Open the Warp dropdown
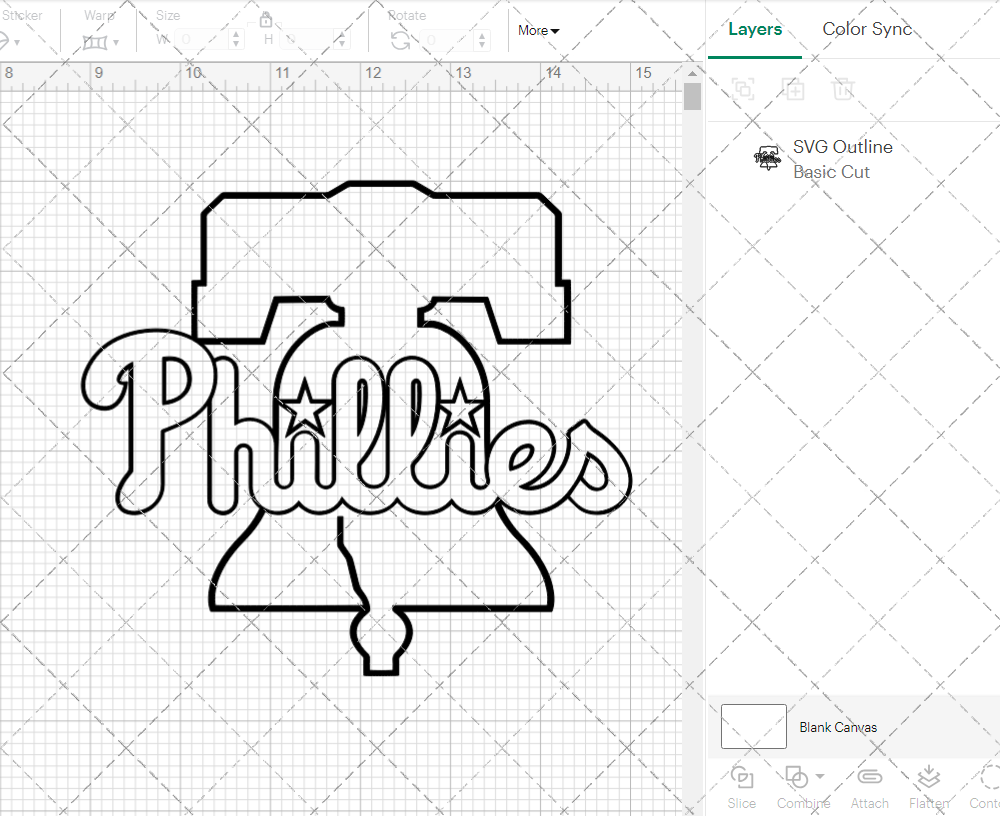Image resolution: width=1000 pixels, height=816 pixels. [115, 43]
